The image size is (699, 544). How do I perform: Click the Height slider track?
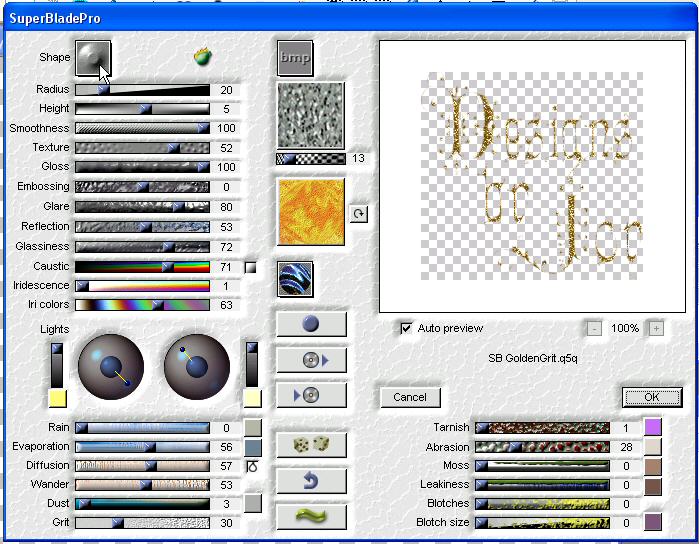pos(142,109)
